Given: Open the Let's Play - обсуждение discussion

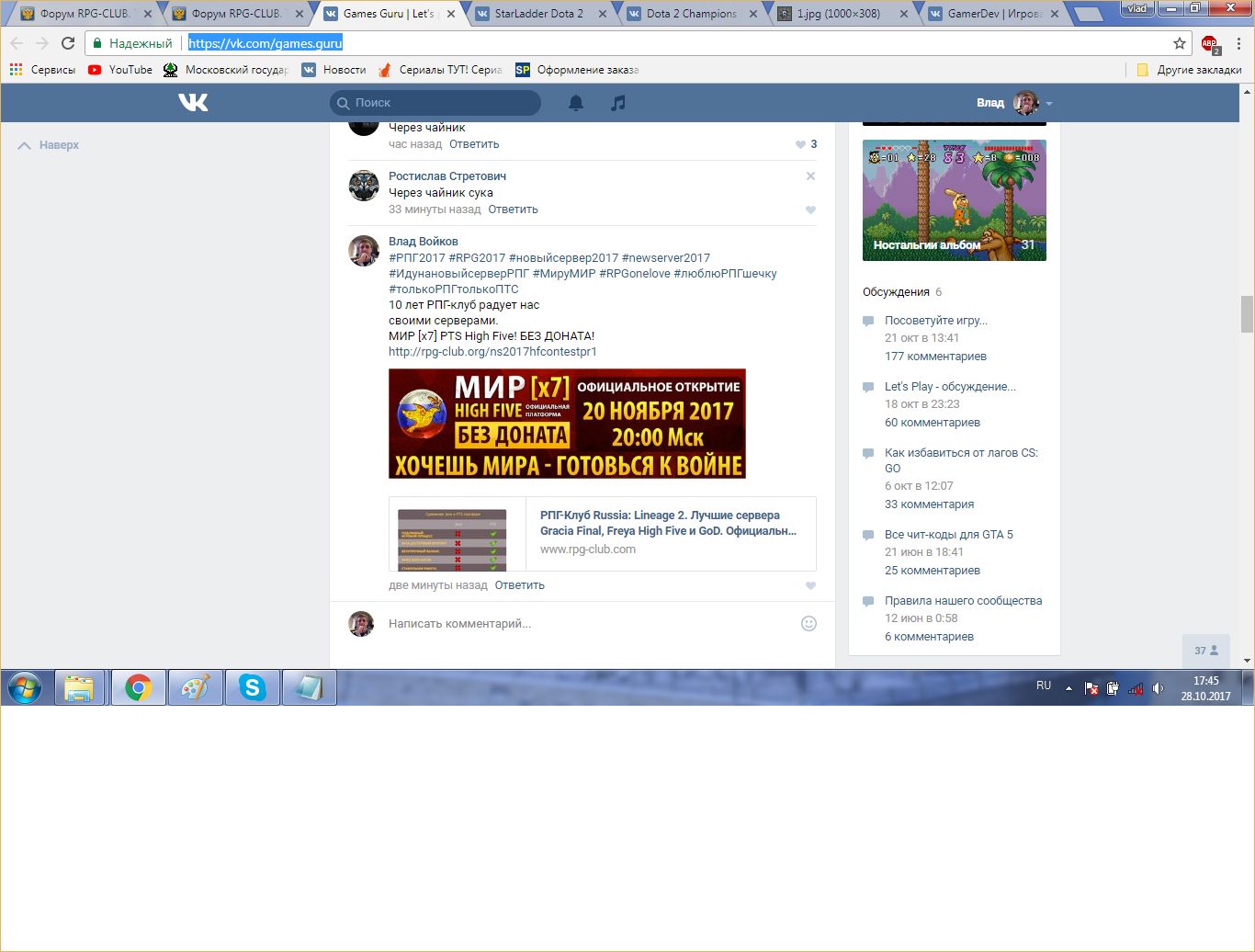Looking at the screenshot, I should click(950, 387).
